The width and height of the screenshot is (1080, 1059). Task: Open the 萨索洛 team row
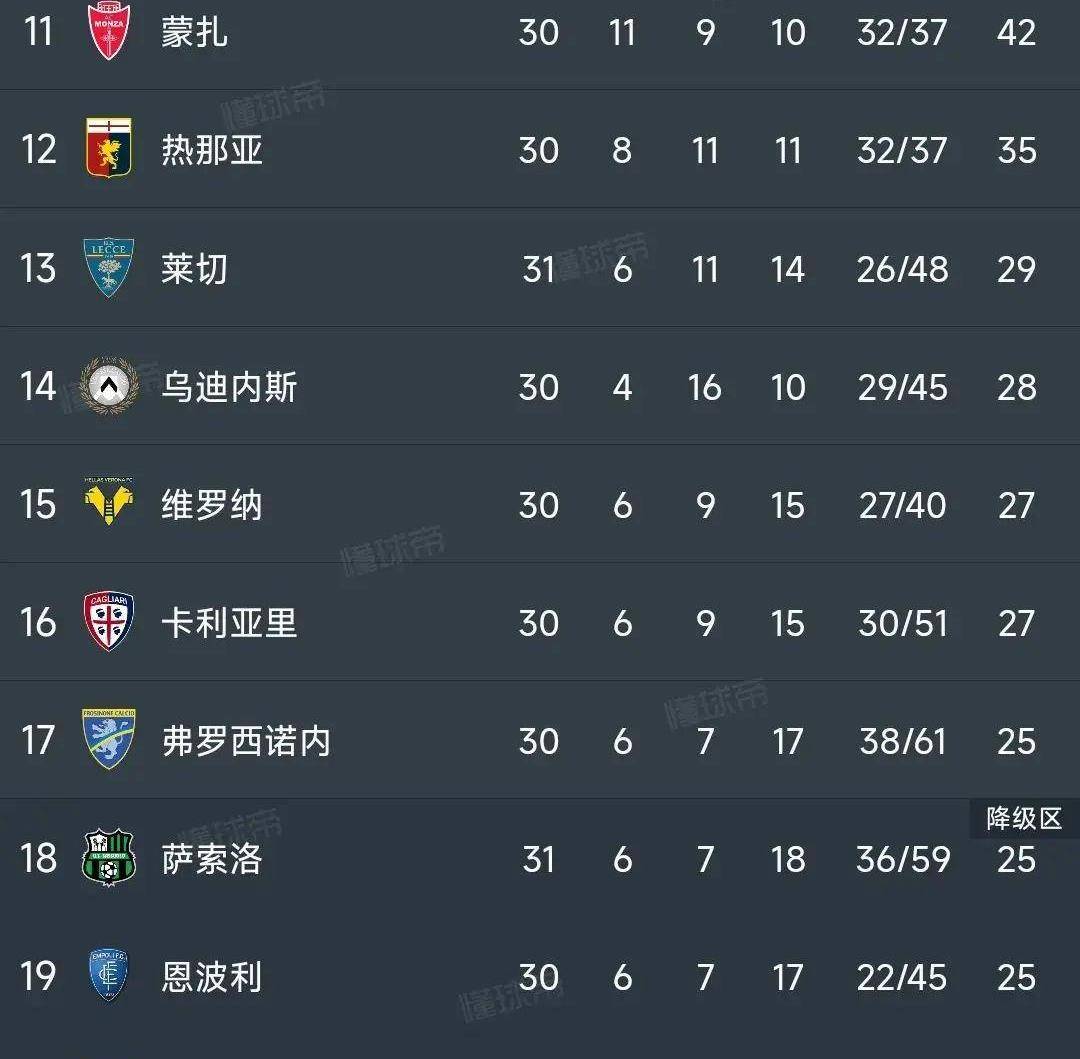pyautogui.click(x=540, y=859)
